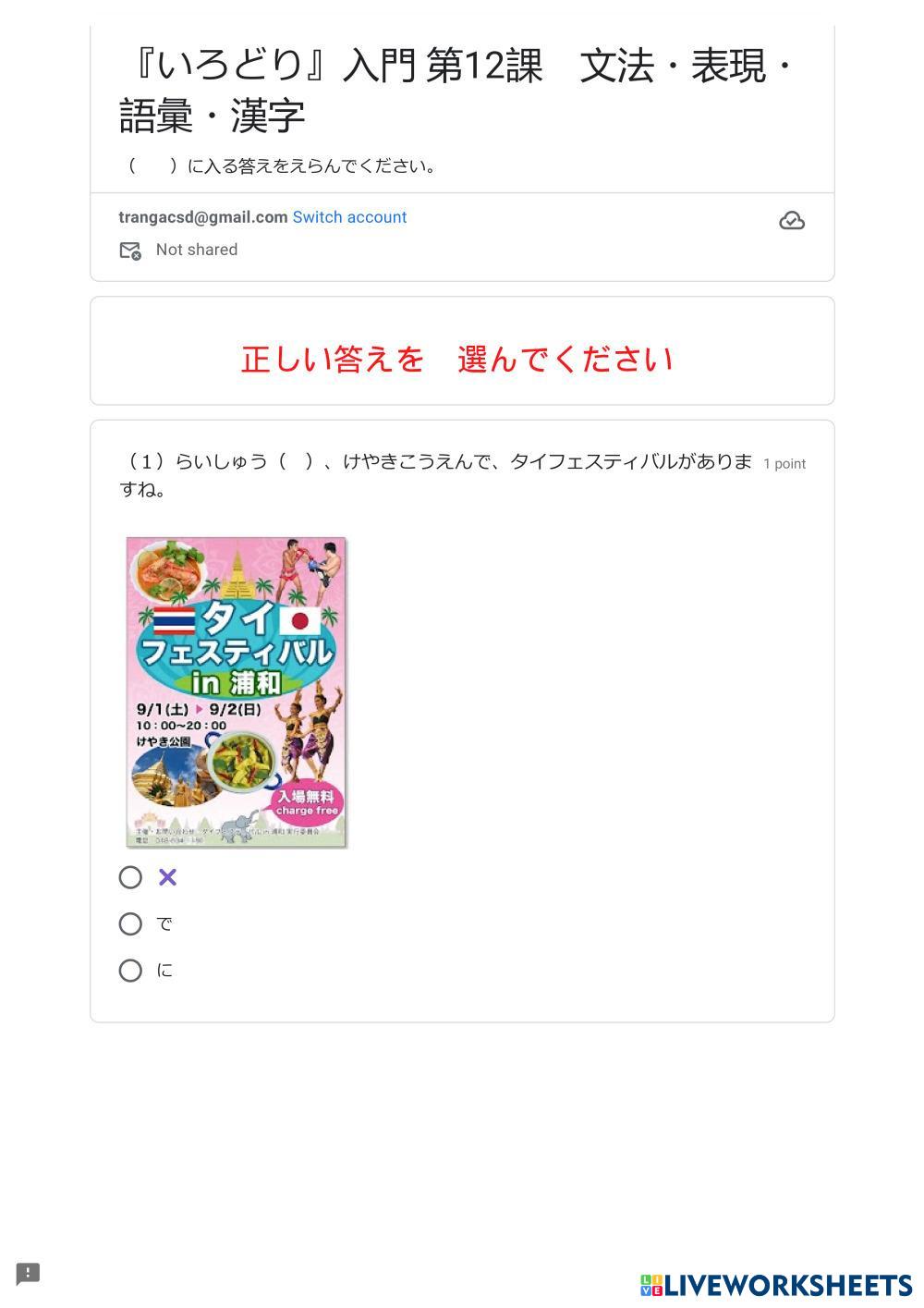The image size is (924, 1308).
Task: Click the question one text
Action: coord(436,475)
